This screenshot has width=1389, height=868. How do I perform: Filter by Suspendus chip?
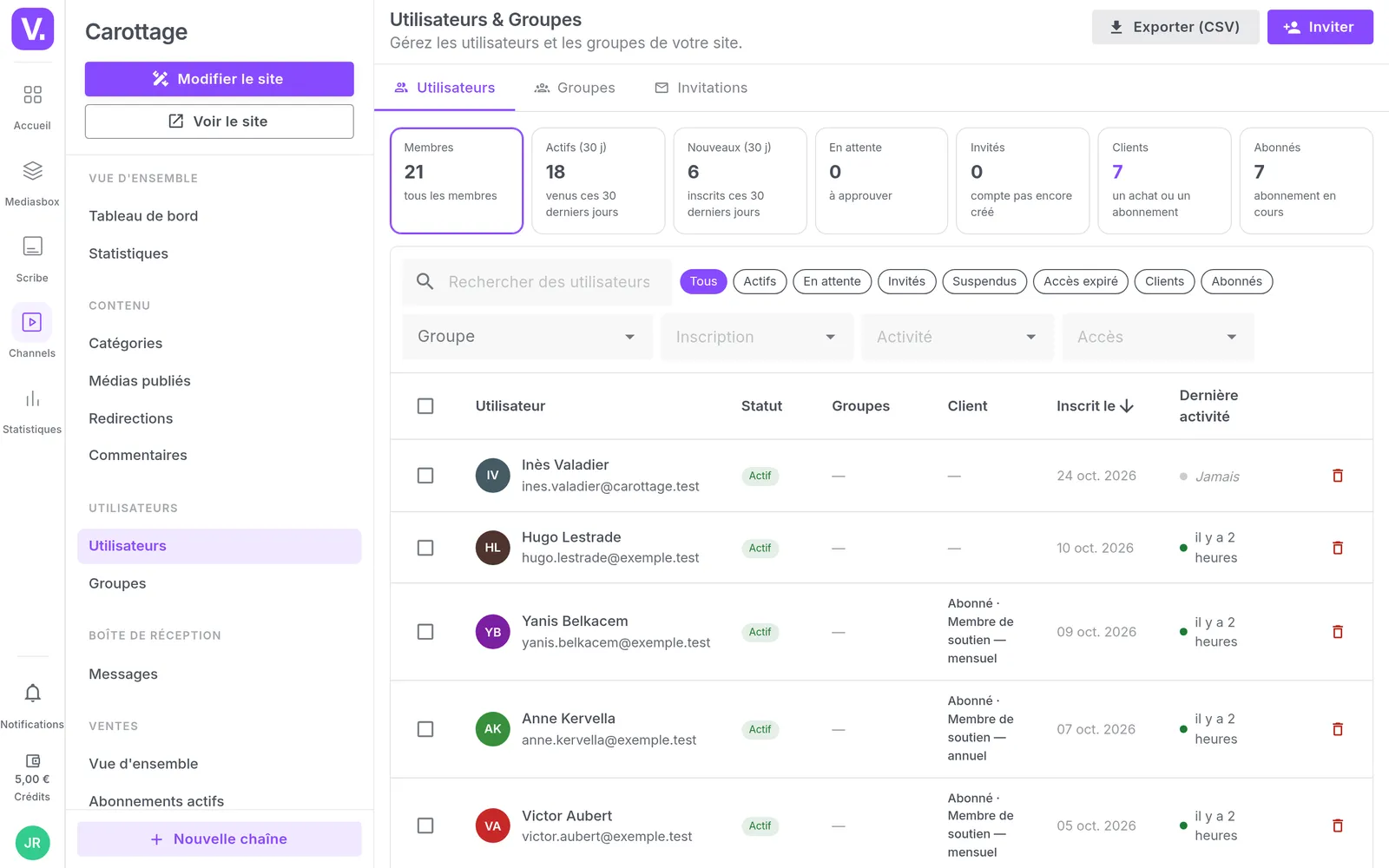(x=984, y=281)
